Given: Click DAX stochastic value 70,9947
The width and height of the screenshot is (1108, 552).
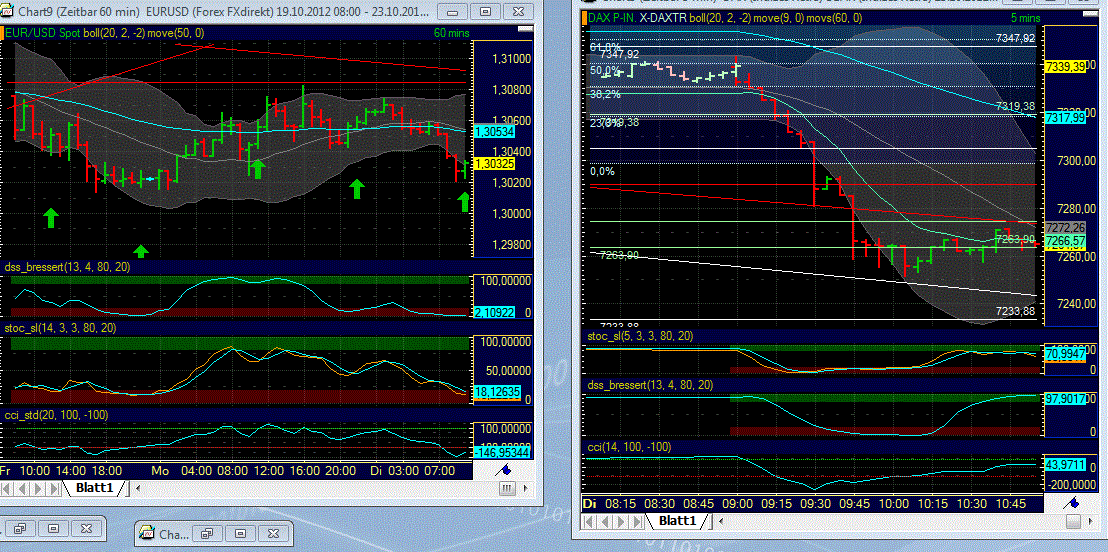Looking at the screenshot, I should [x=1065, y=353].
